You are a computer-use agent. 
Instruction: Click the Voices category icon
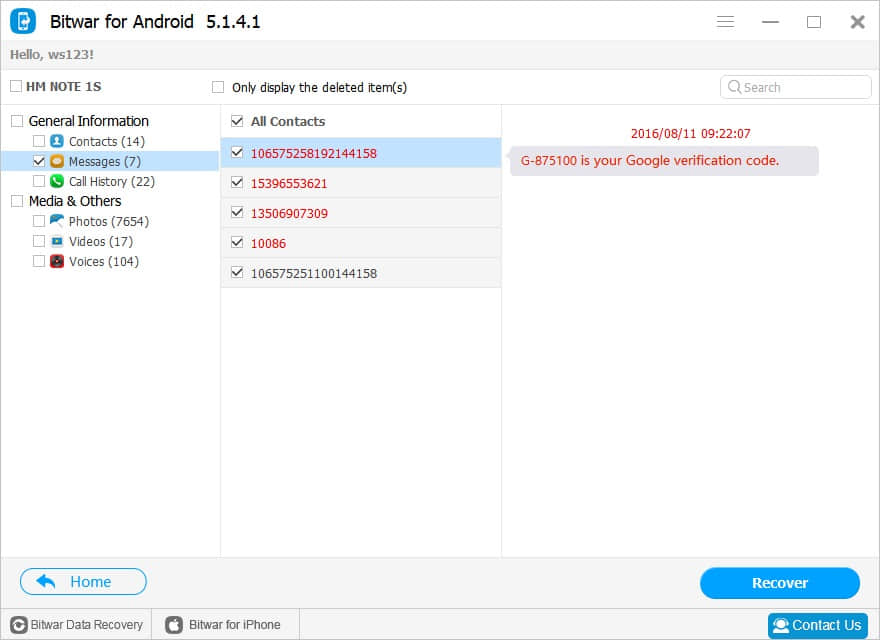57,261
